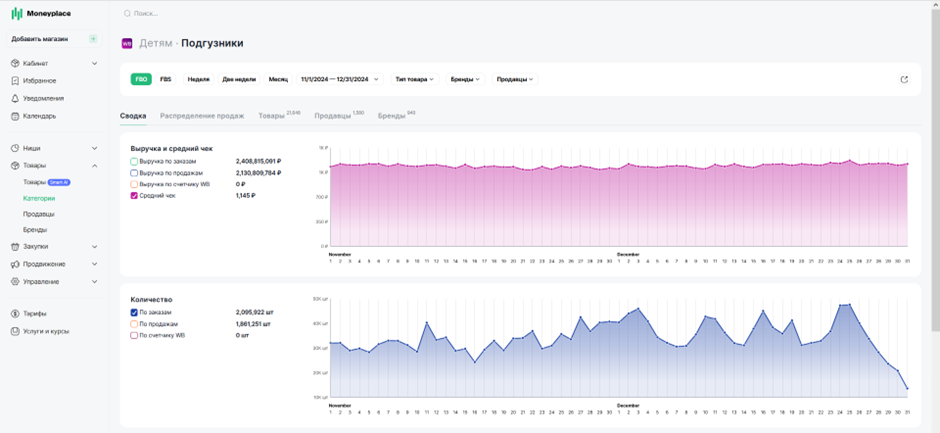Open the Бренды filter dropdown
940x433 pixels.
pyautogui.click(x=465, y=79)
